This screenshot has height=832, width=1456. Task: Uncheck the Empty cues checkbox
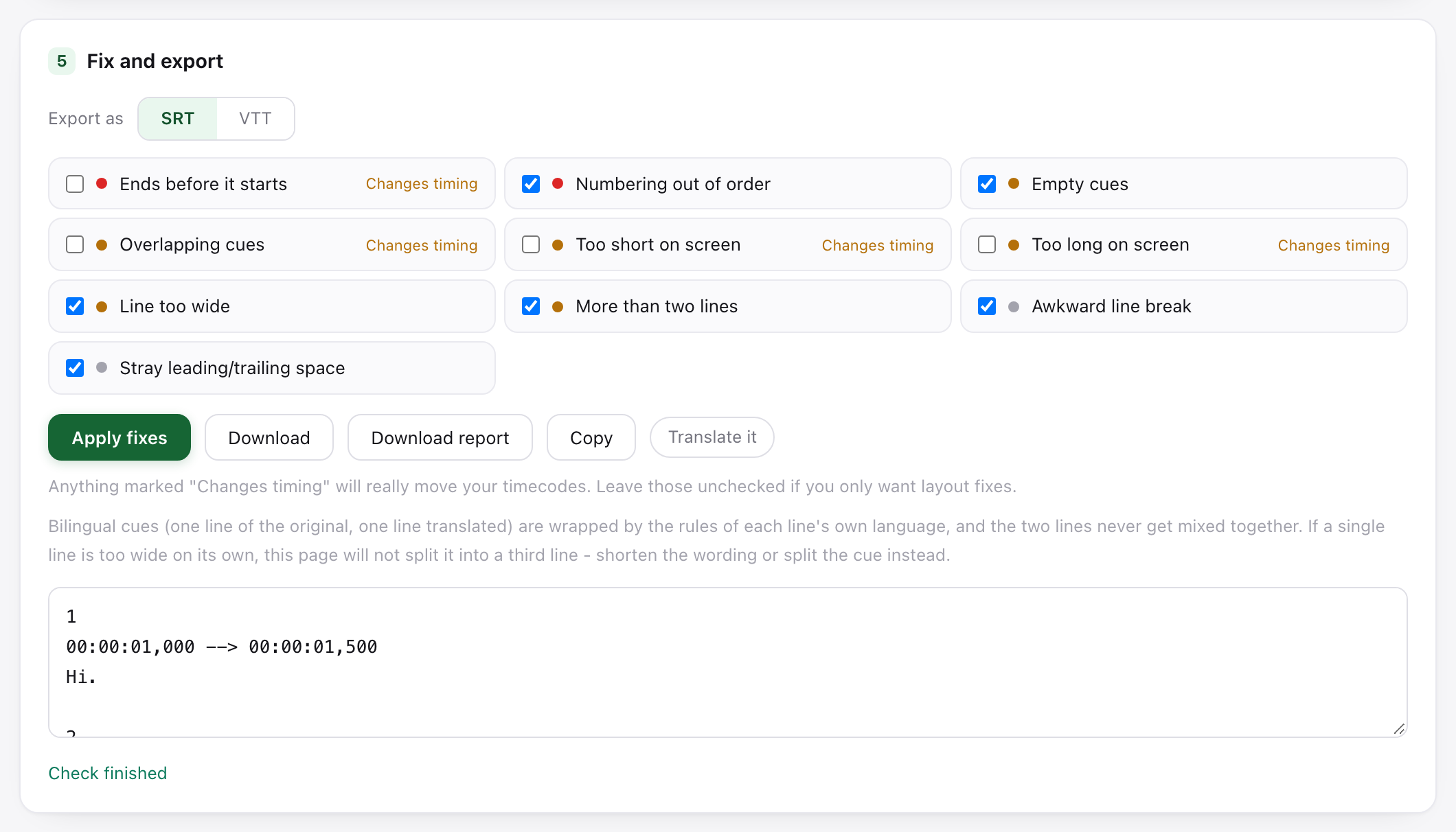[987, 184]
